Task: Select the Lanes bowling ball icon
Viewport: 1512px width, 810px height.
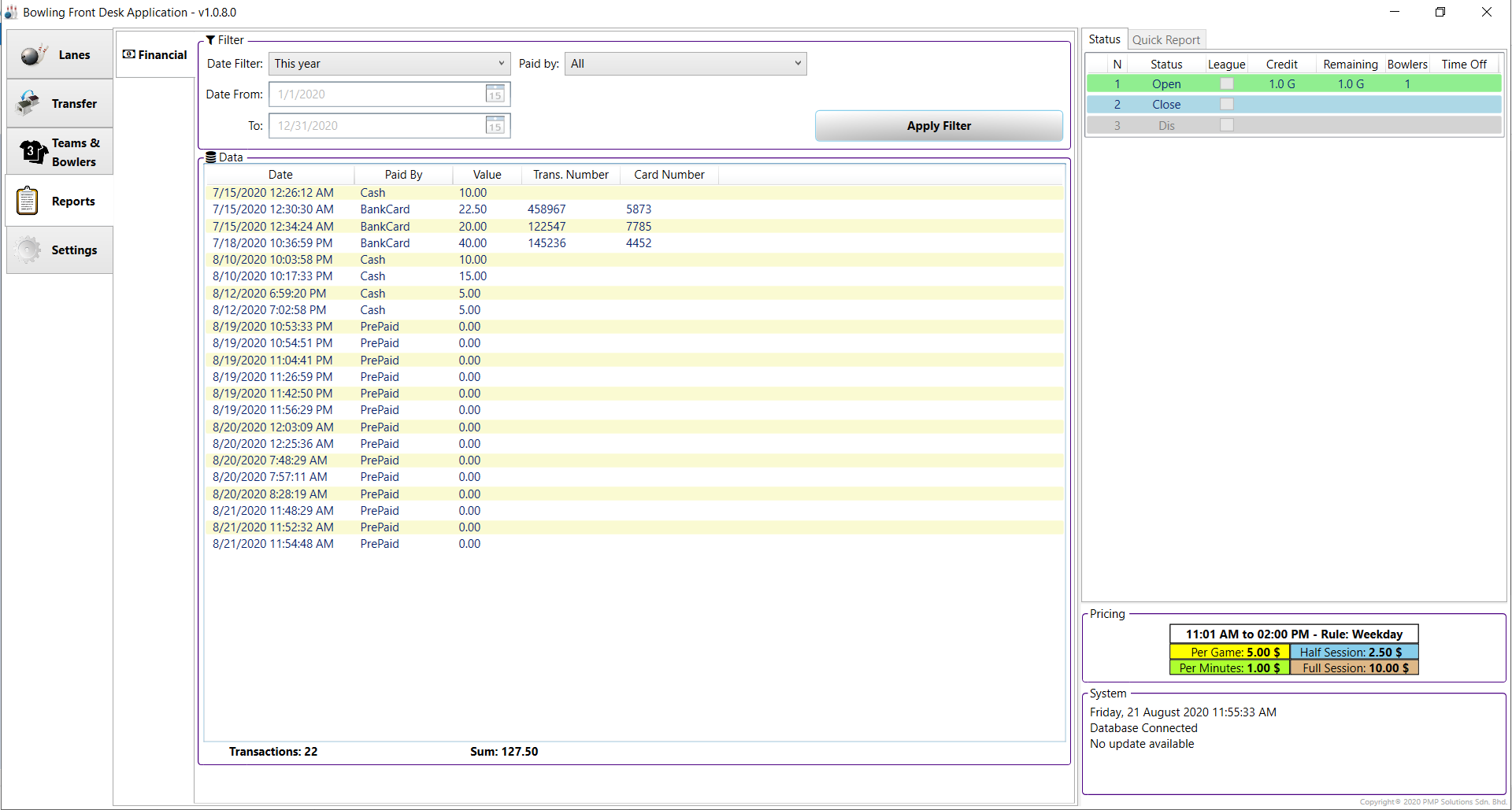Action: (32, 54)
